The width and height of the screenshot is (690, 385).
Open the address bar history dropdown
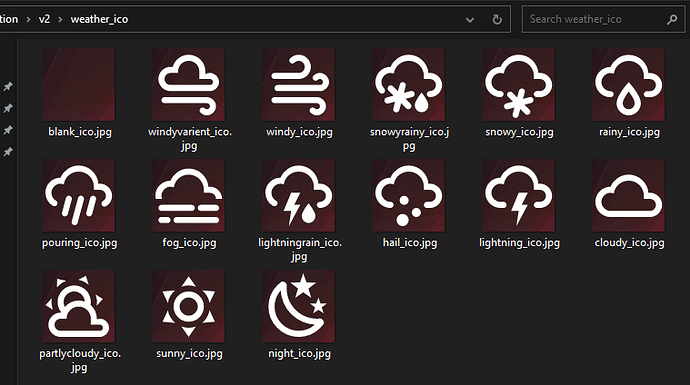click(x=470, y=20)
